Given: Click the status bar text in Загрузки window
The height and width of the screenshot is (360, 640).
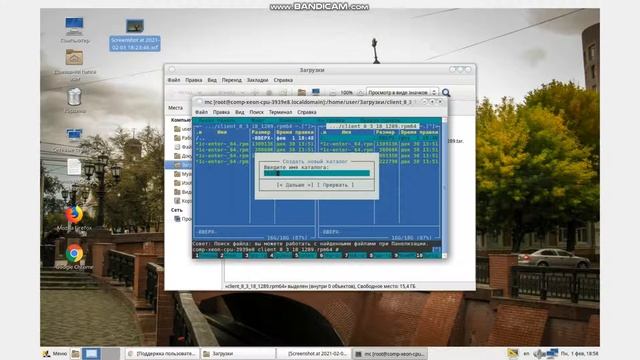Looking at the screenshot, I should pyautogui.click(x=320, y=286).
